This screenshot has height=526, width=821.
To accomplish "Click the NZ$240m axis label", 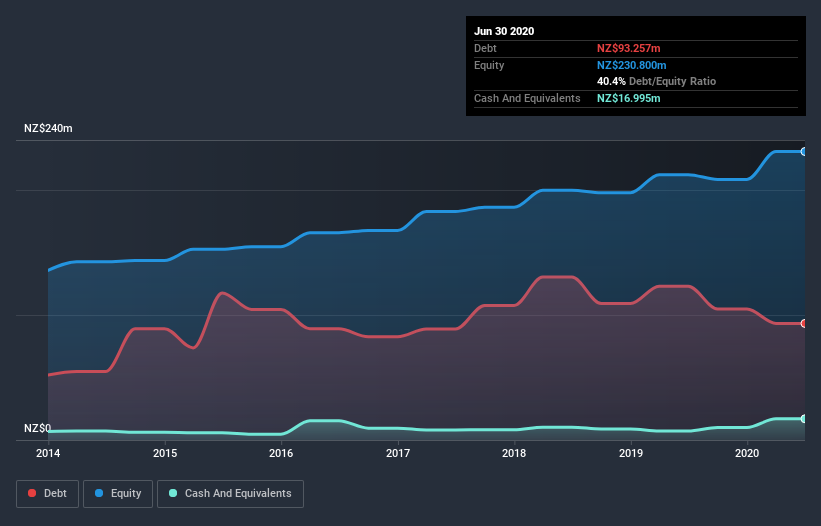I will 48,128.
